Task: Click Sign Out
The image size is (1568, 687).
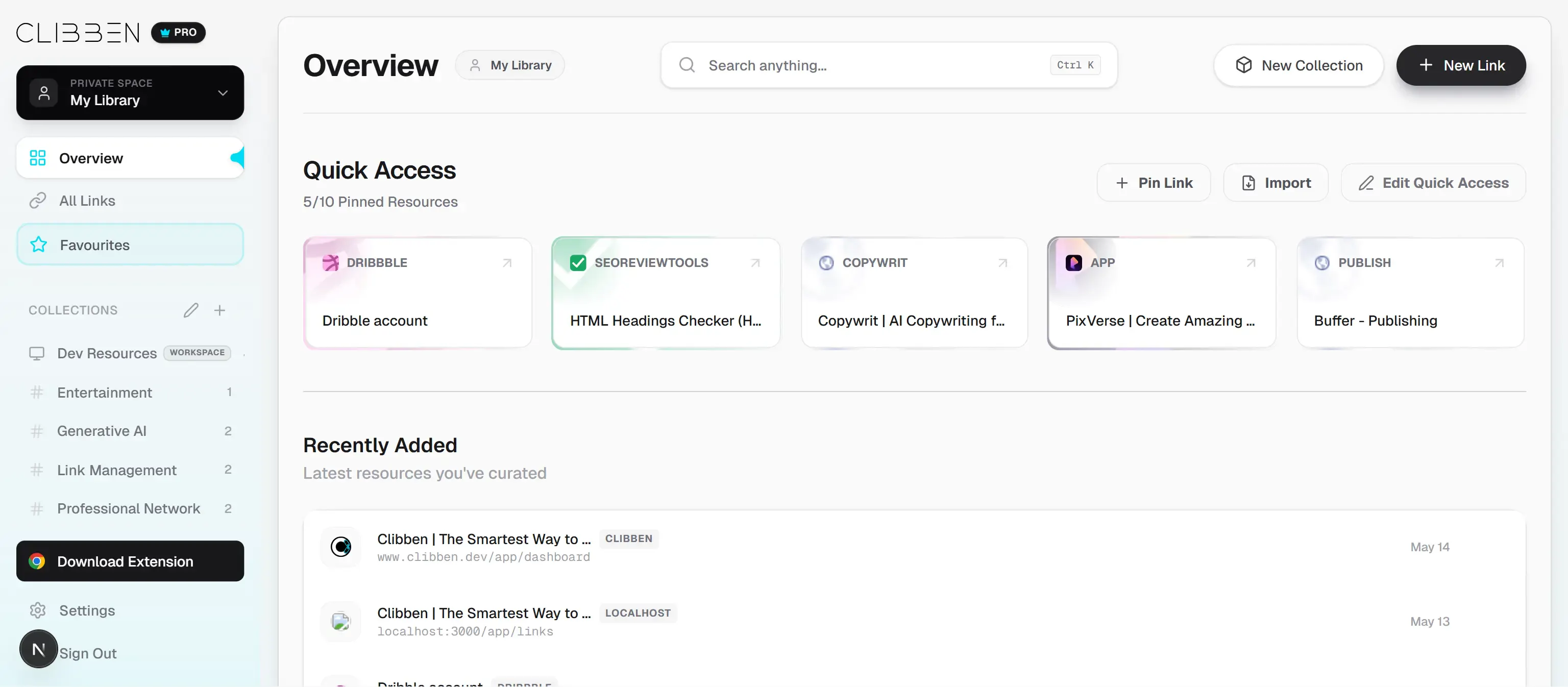Action: click(88, 653)
